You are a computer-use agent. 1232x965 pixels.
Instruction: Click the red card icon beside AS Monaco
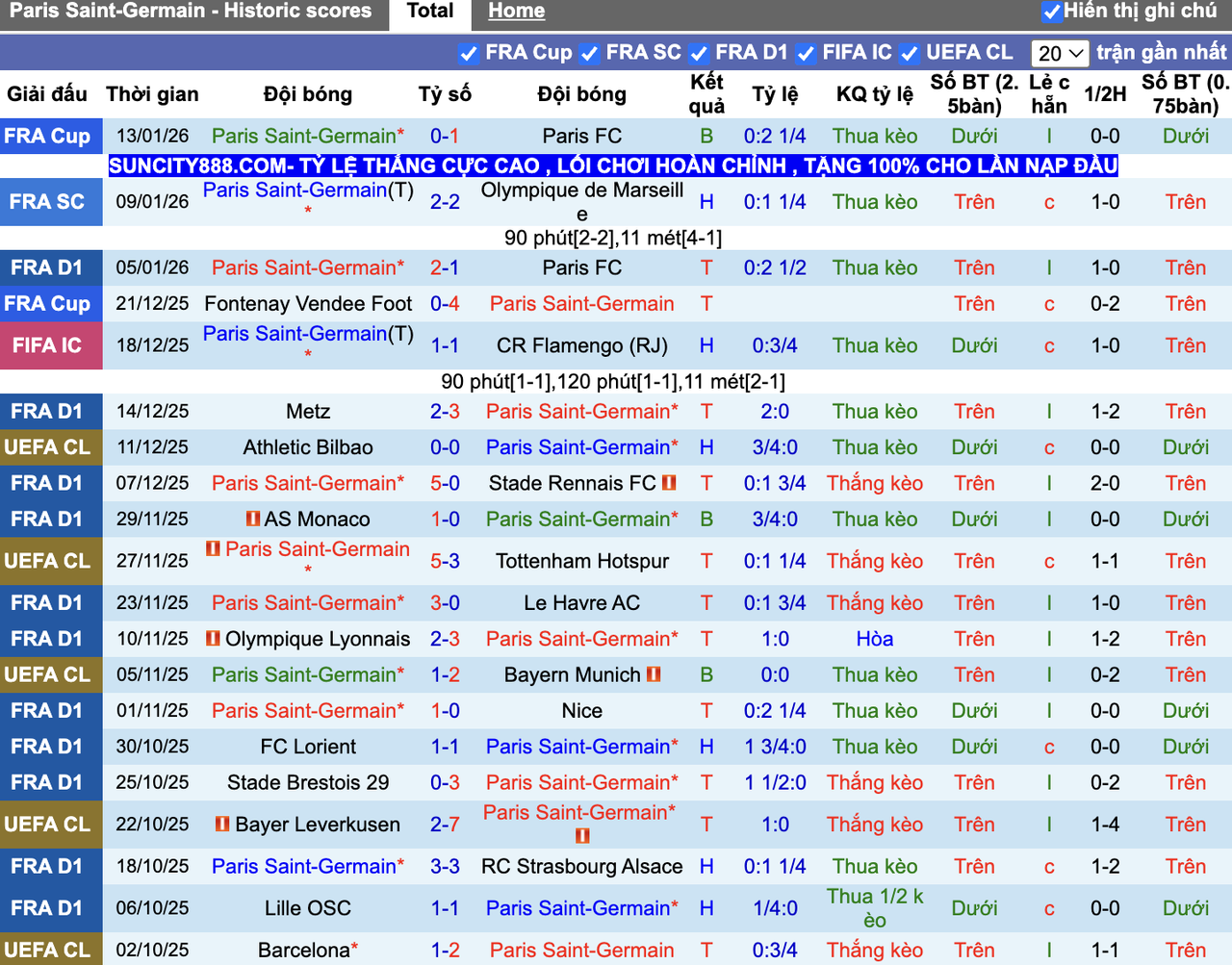coord(253,519)
